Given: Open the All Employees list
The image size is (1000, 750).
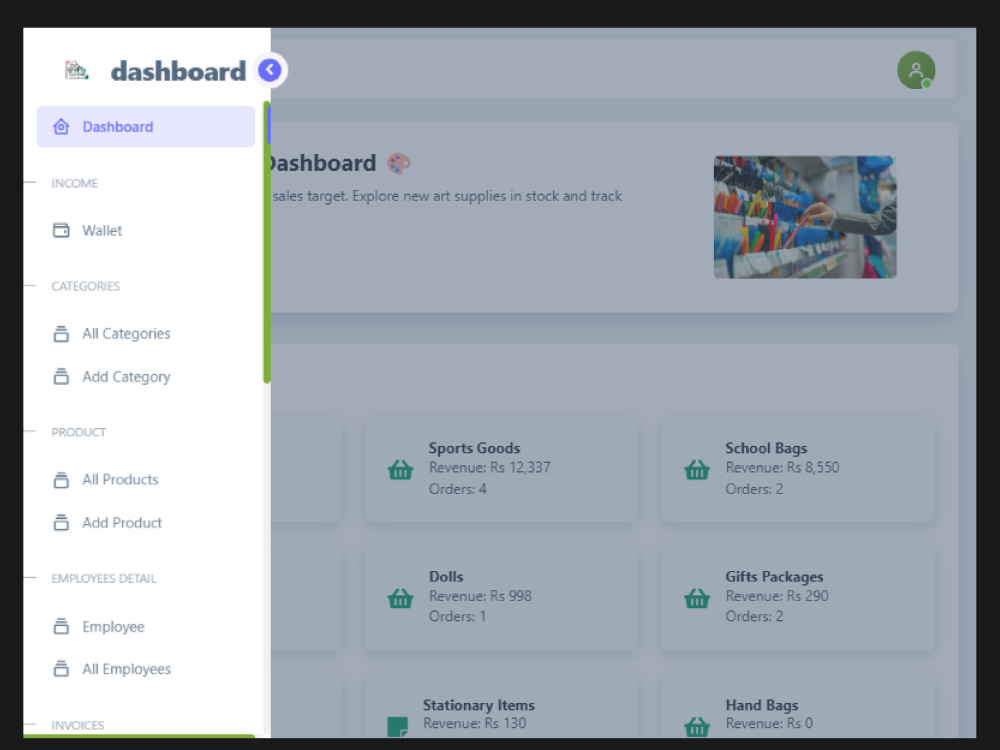Looking at the screenshot, I should [126, 669].
